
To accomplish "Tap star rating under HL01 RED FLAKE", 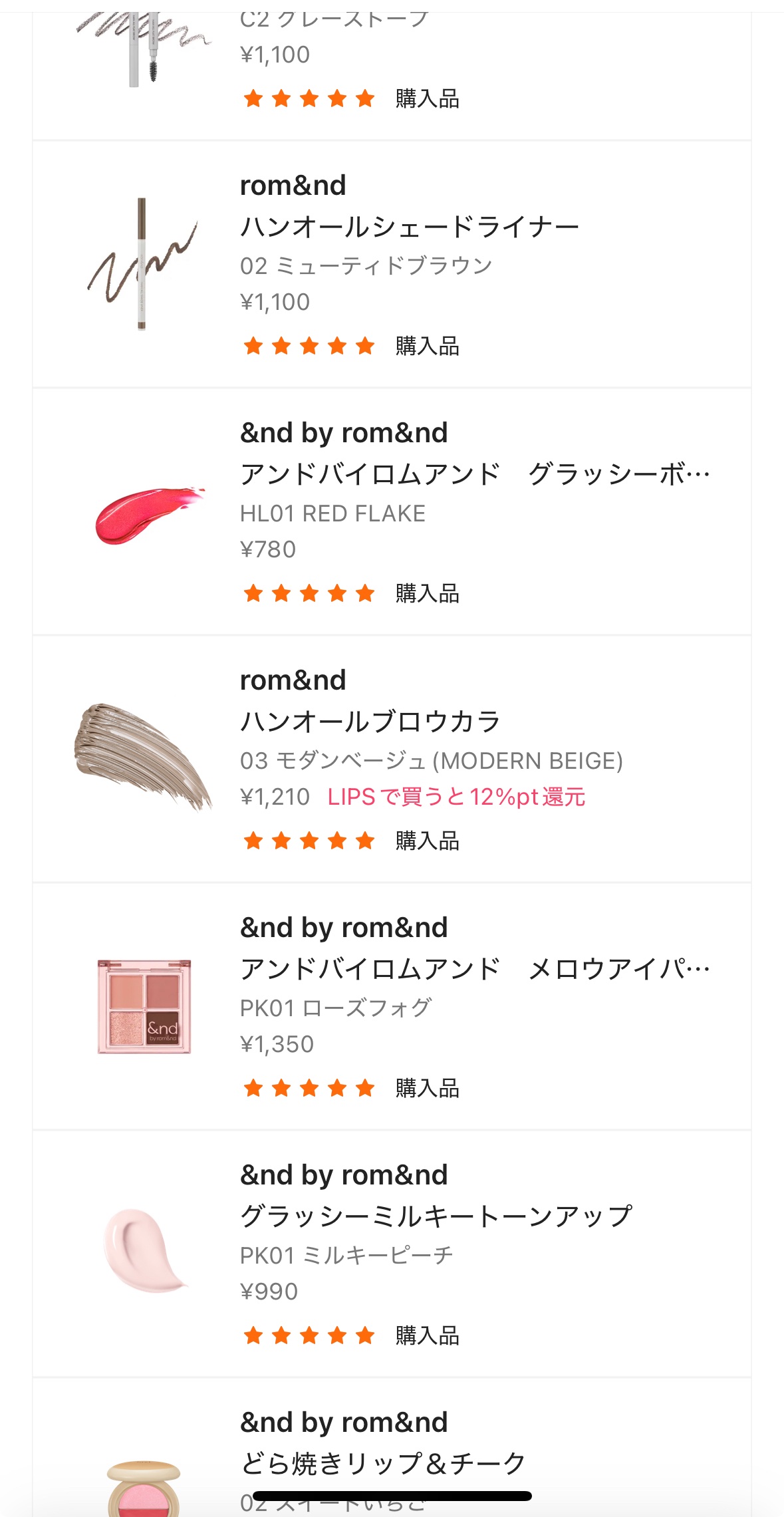I will pyautogui.click(x=309, y=594).
